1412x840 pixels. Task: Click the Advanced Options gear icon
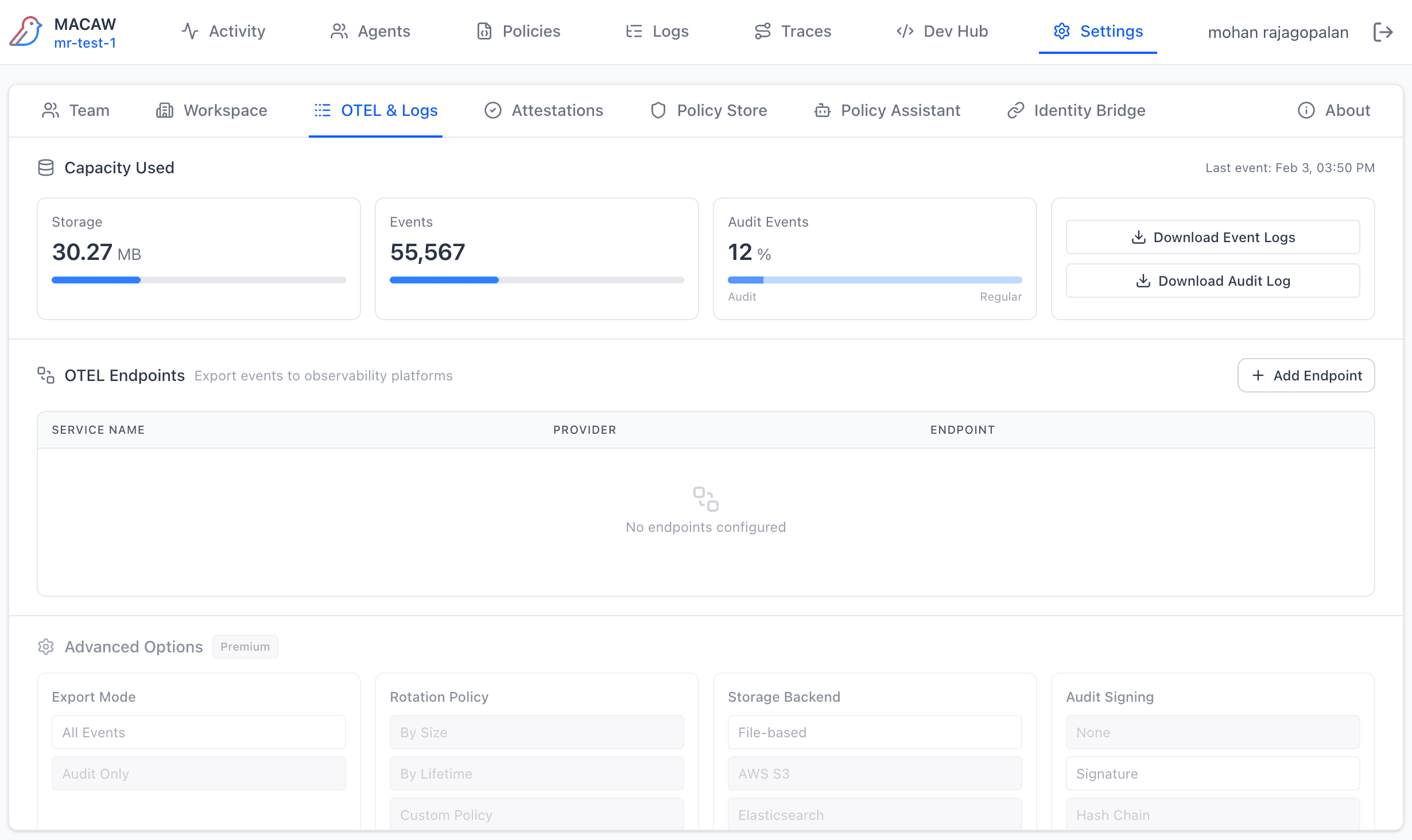[x=46, y=647]
